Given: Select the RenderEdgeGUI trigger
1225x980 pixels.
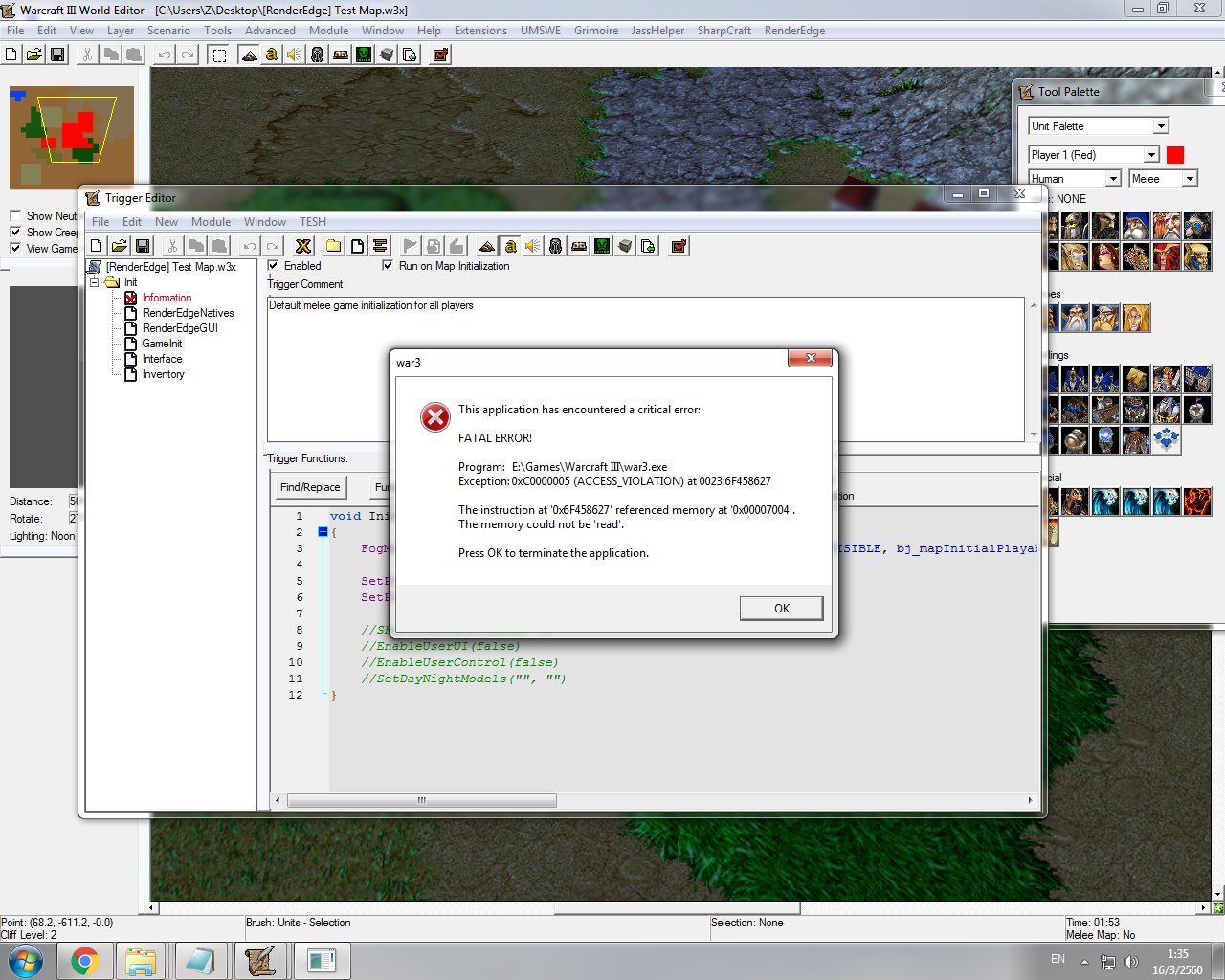Looking at the screenshot, I should pyautogui.click(x=180, y=328).
